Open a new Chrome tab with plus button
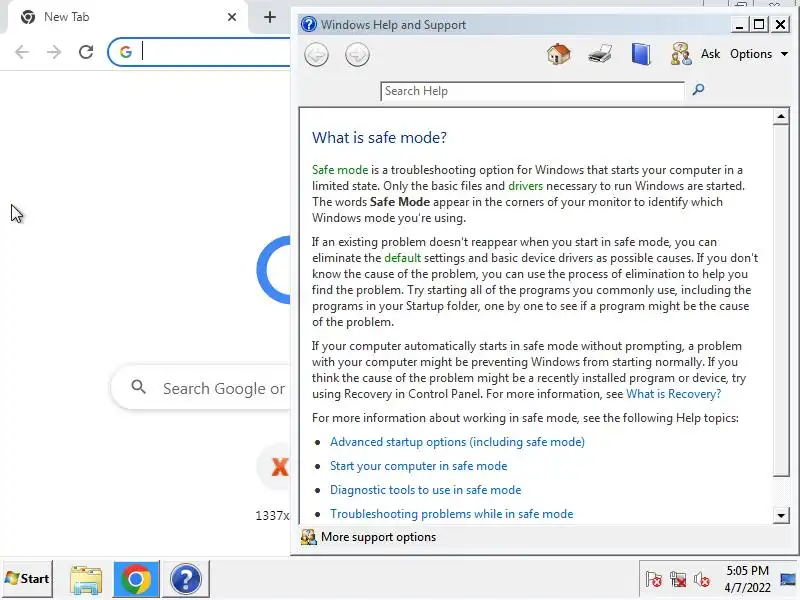This screenshot has width=800, height=600. pos(269,17)
